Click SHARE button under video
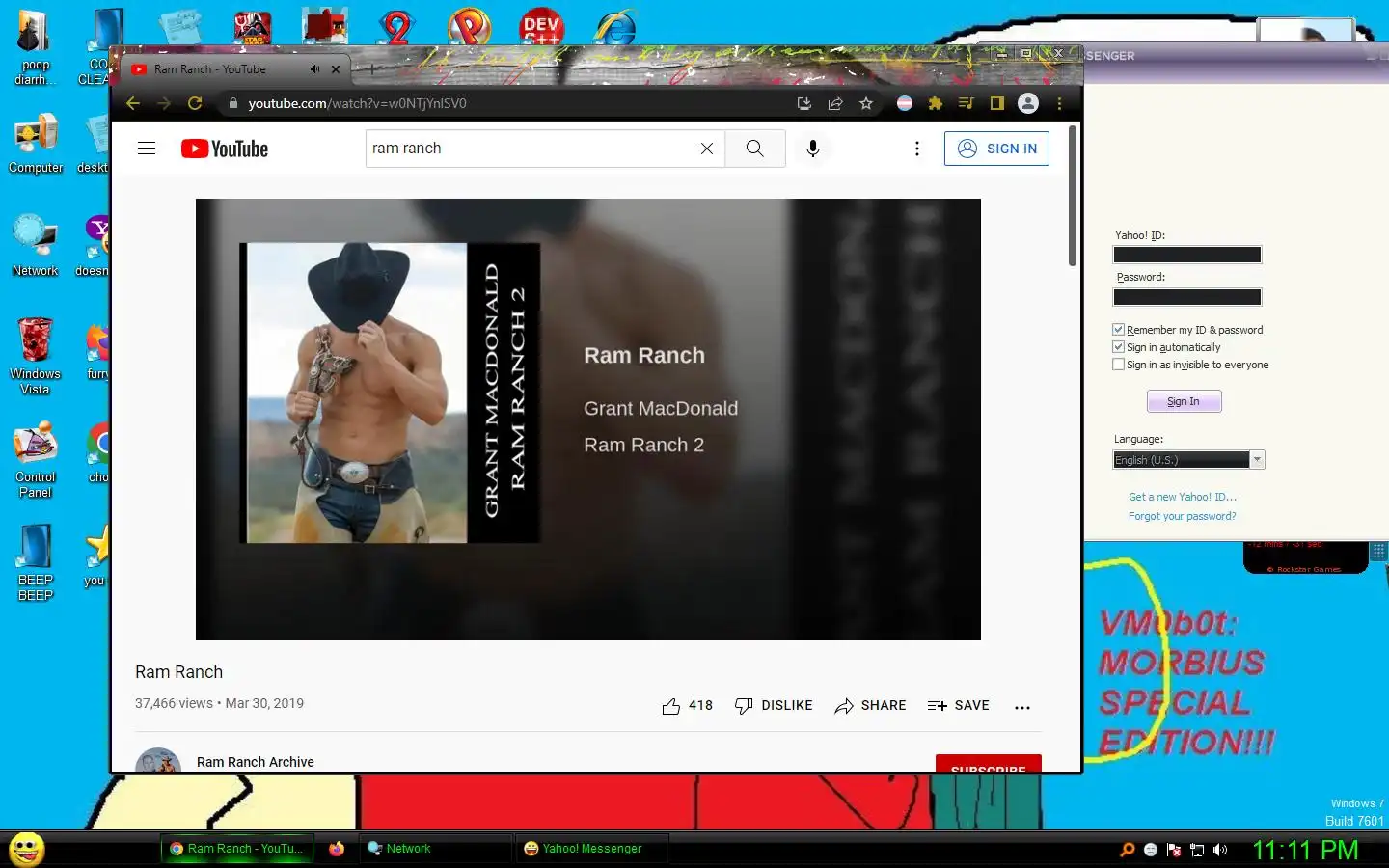The image size is (1389, 868). (x=870, y=706)
